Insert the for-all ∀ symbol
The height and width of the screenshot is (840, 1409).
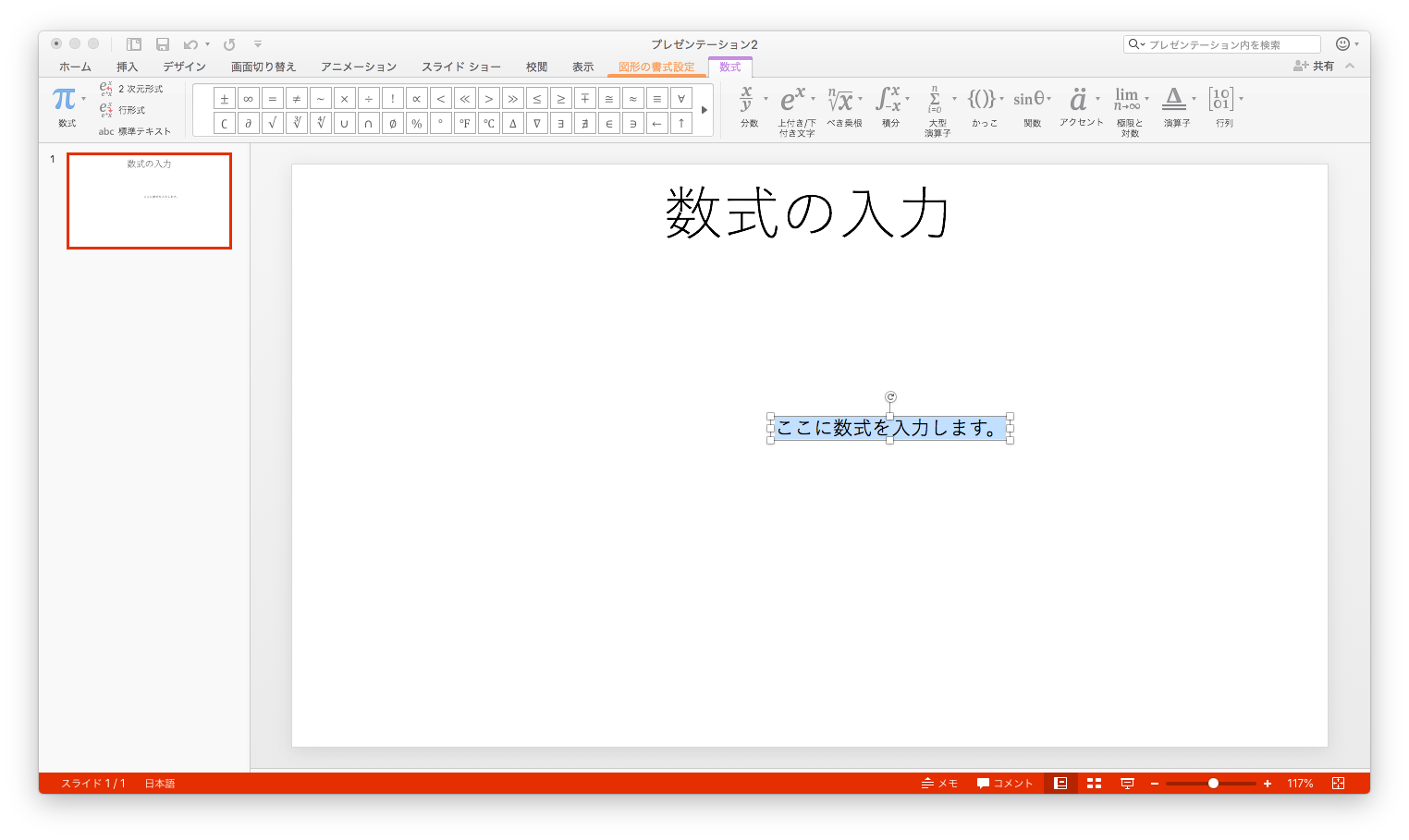coord(680,99)
